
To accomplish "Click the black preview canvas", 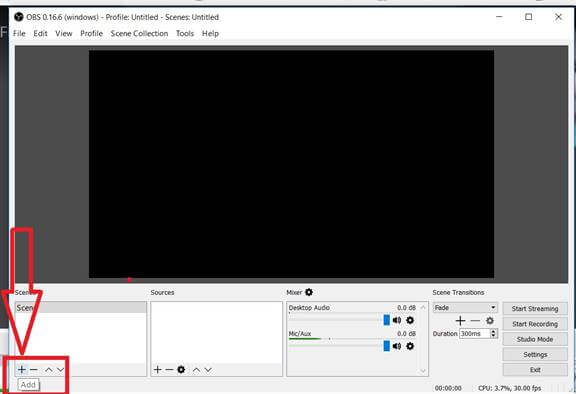I will 291,164.
